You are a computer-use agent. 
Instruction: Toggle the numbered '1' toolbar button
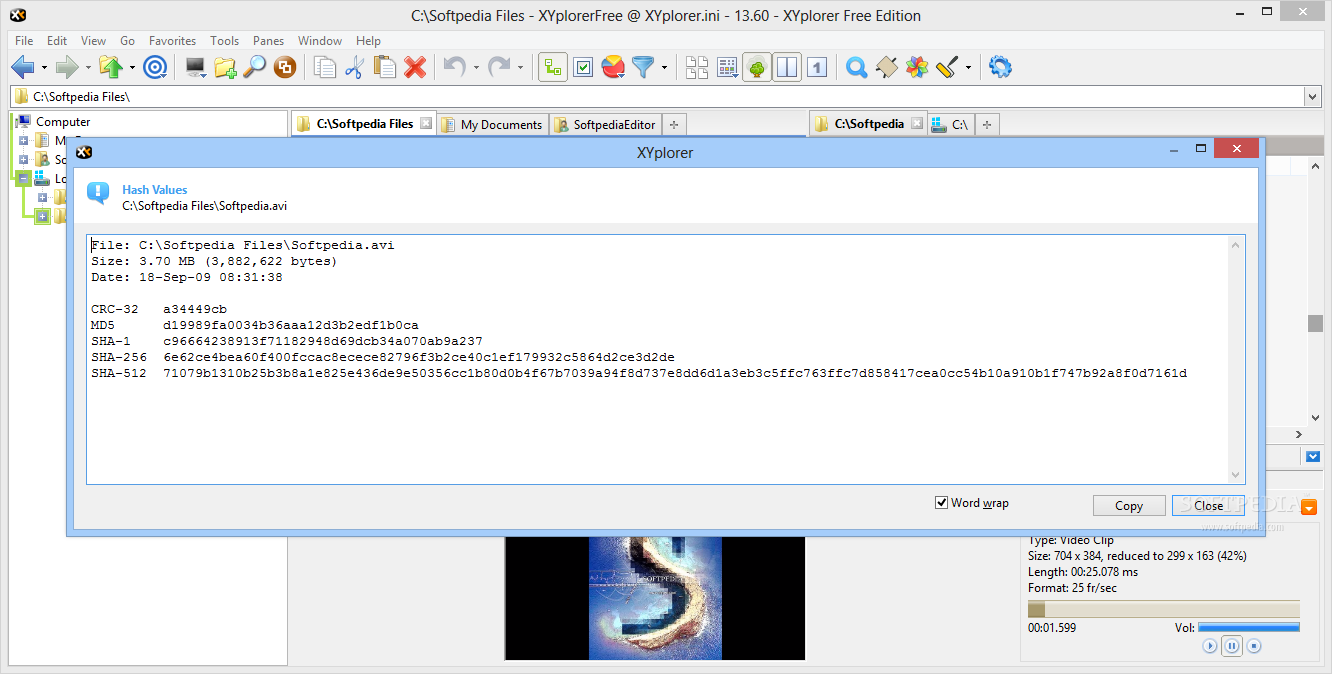tap(817, 67)
